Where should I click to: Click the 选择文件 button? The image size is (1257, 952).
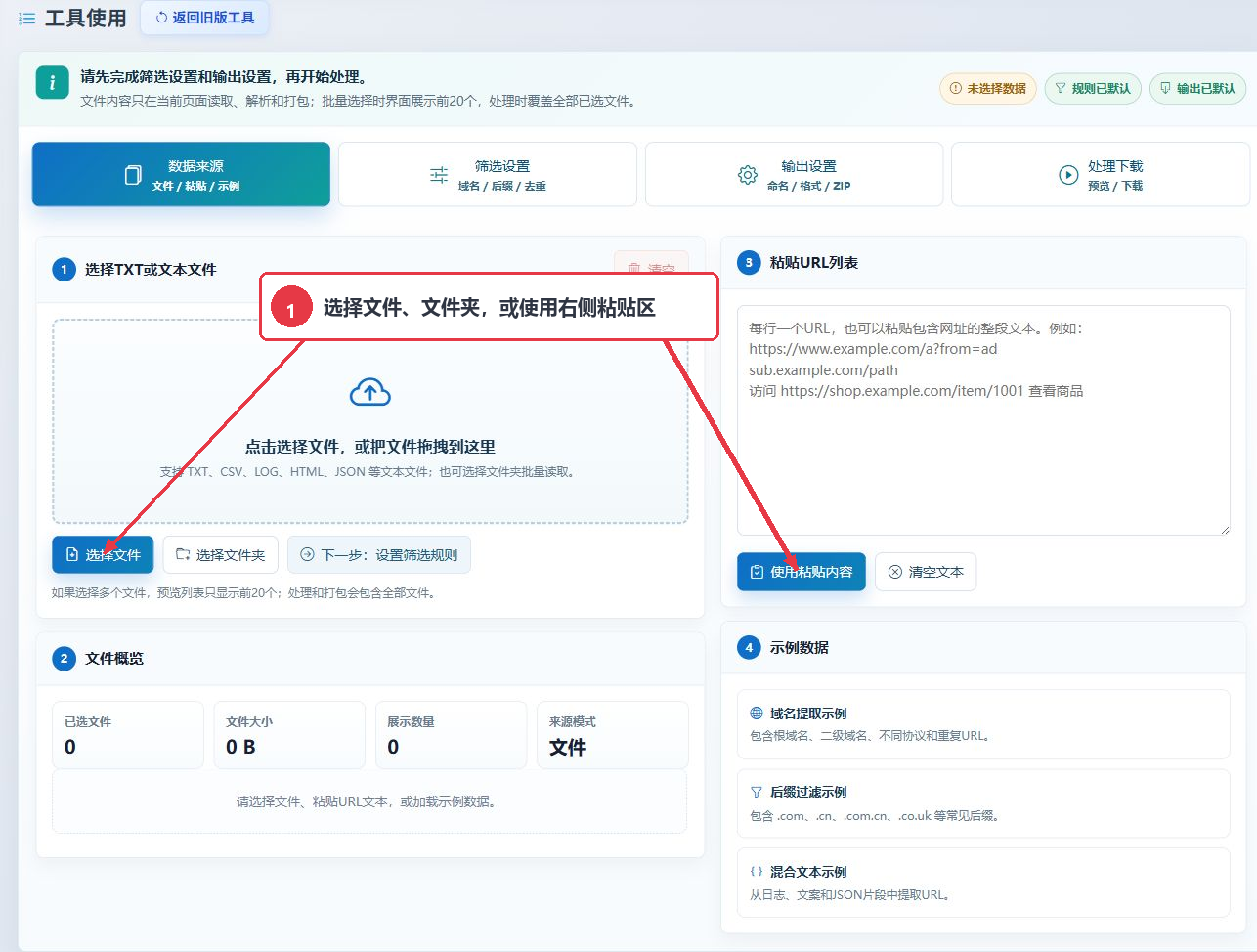[x=103, y=554]
